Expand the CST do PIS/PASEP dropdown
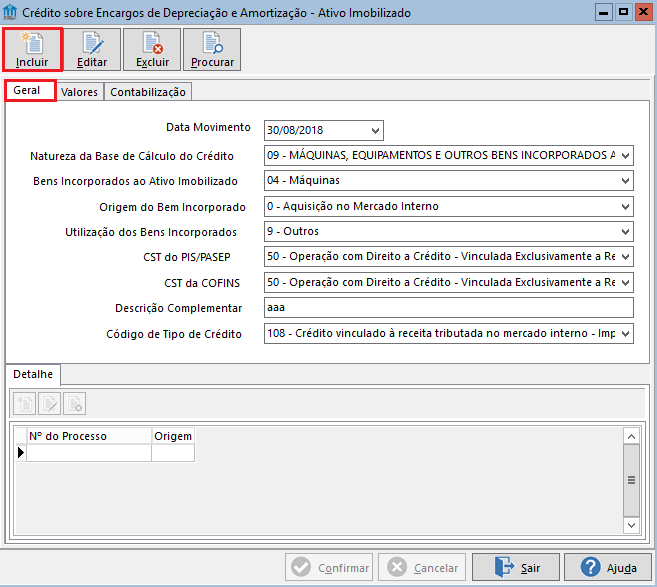The height and width of the screenshot is (587, 657). pos(625,257)
